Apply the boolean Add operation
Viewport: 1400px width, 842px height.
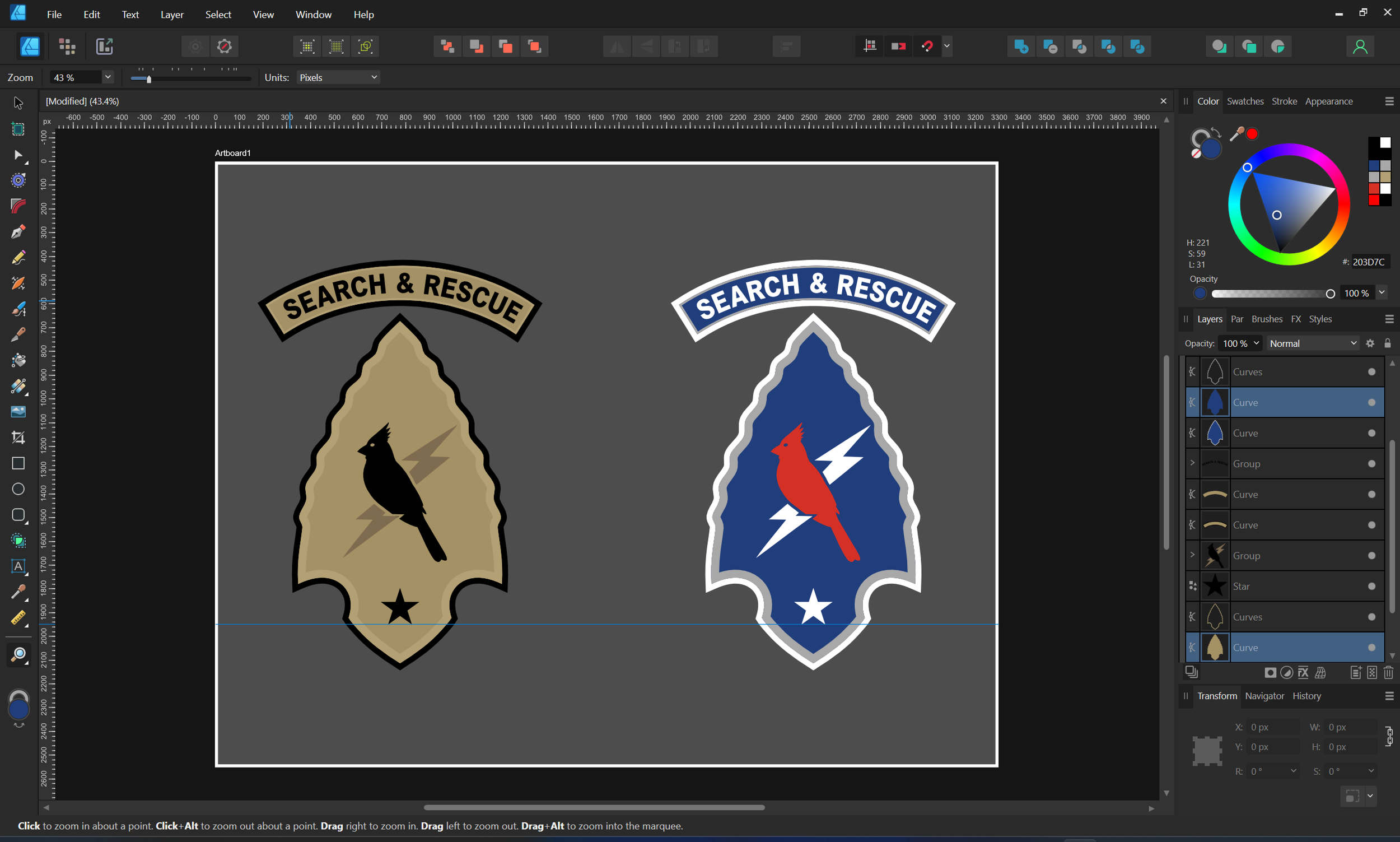coord(1021,46)
